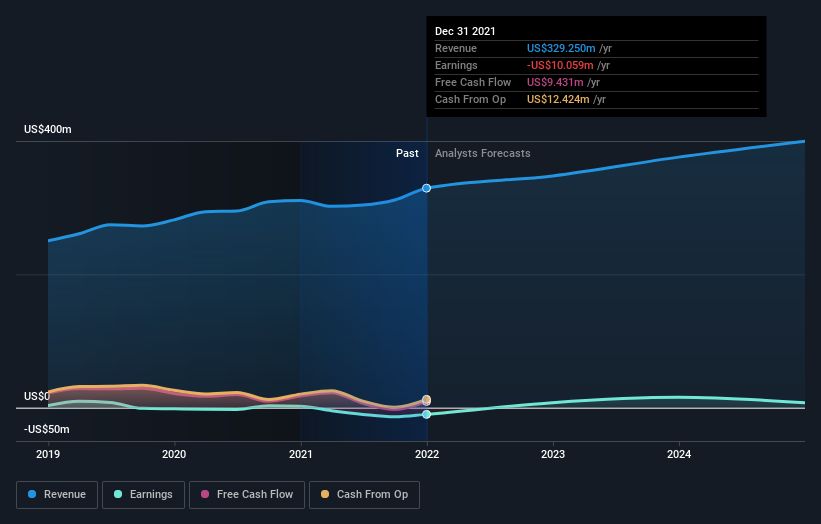Click the Earnings row label in tooltip
The height and width of the screenshot is (524, 821).
pyautogui.click(x=457, y=65)
